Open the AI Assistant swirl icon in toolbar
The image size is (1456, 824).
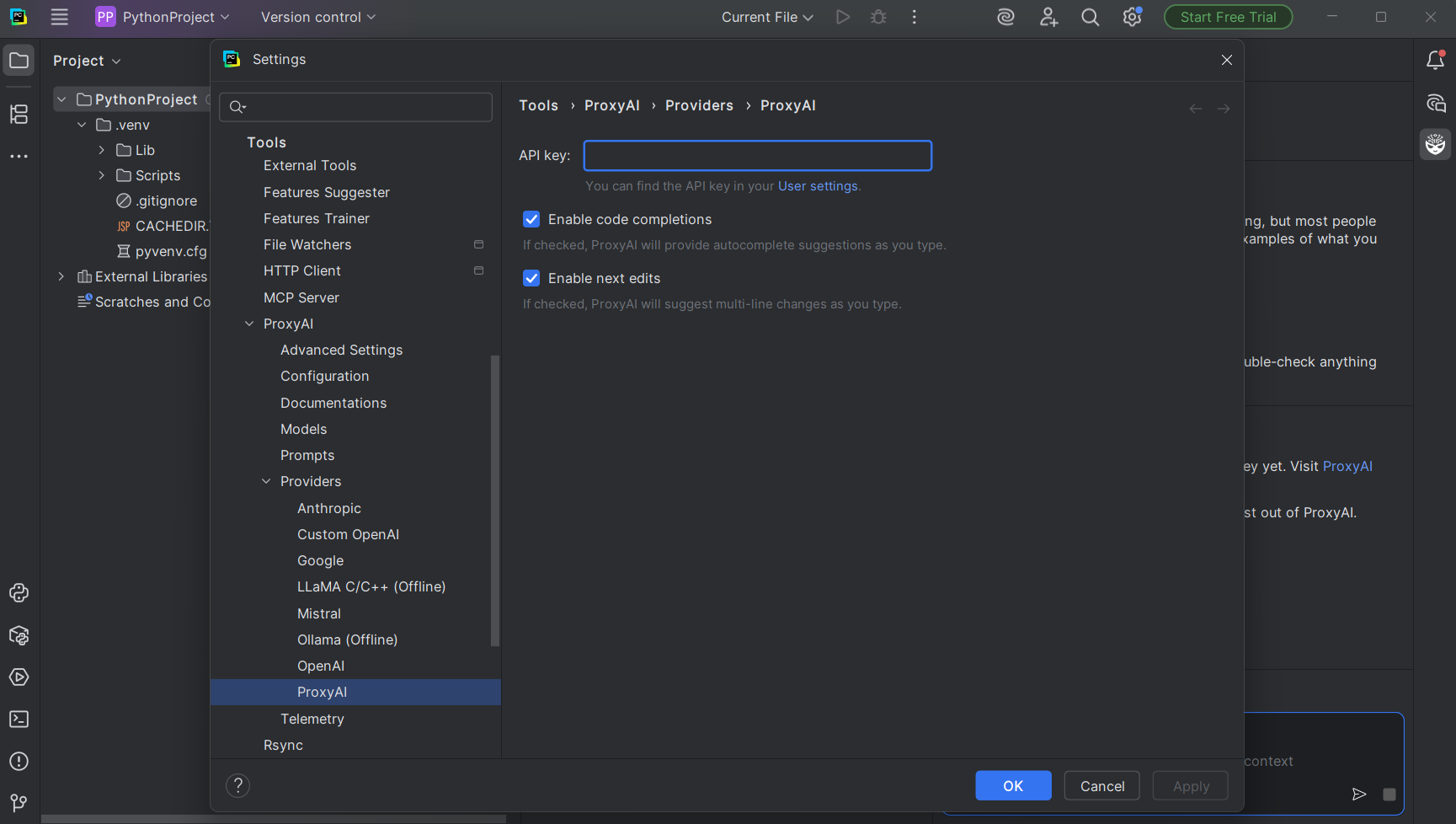(x=1005, y=17)
